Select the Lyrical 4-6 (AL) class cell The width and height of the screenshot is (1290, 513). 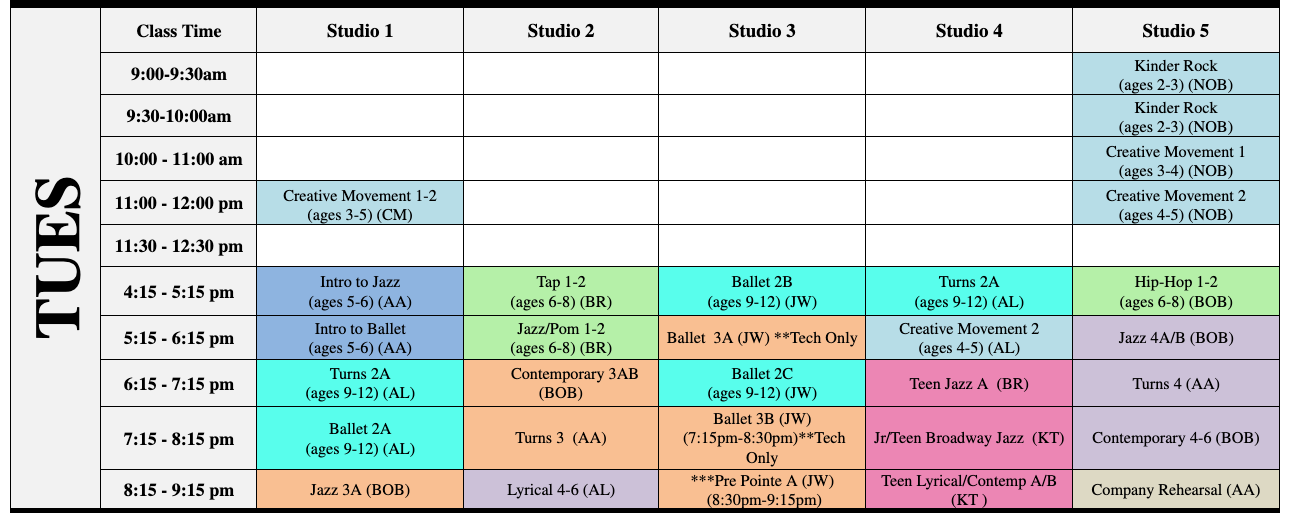(561, 490)
